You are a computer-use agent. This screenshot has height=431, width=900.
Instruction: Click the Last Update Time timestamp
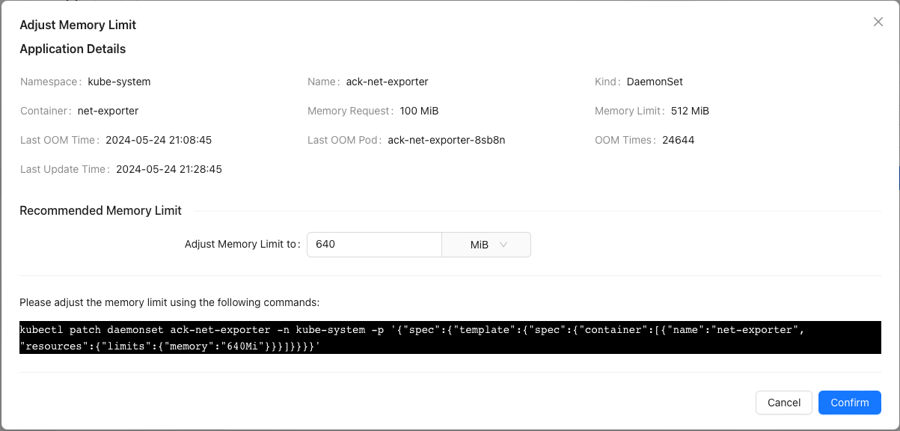pos(169,169)
